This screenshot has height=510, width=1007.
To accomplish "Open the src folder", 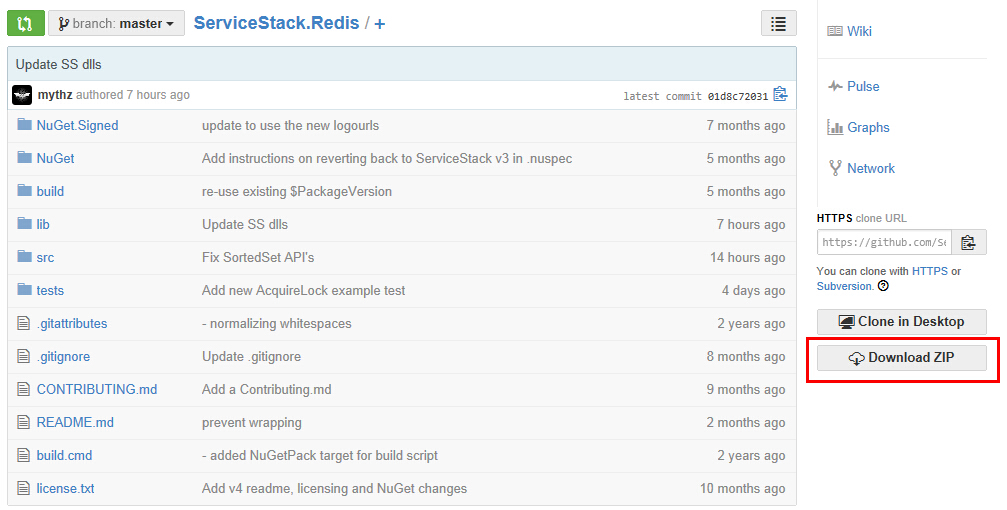I will click(45, 258).
